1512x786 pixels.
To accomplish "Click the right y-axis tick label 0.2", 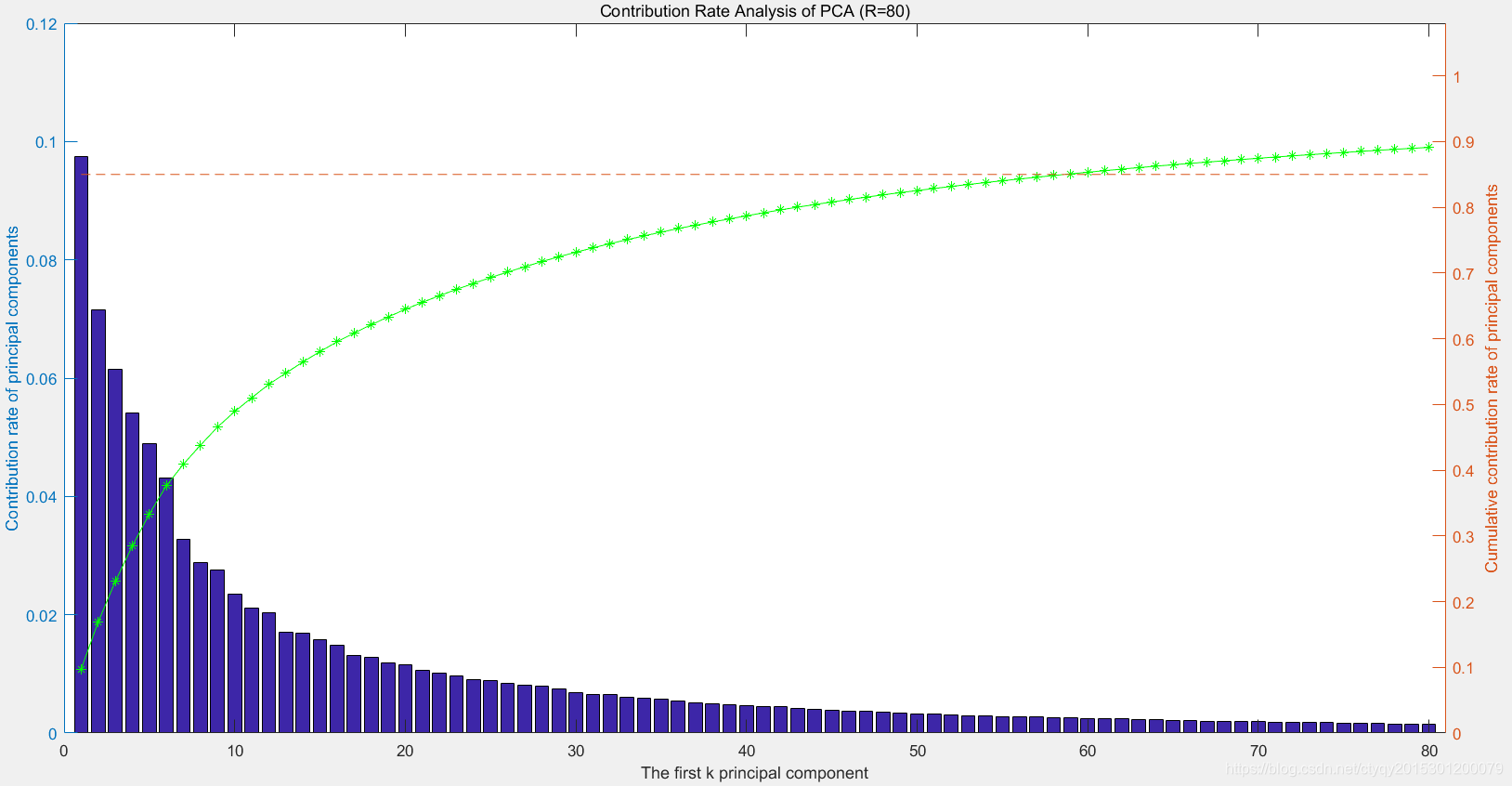I will click(x=1464, y=603).
